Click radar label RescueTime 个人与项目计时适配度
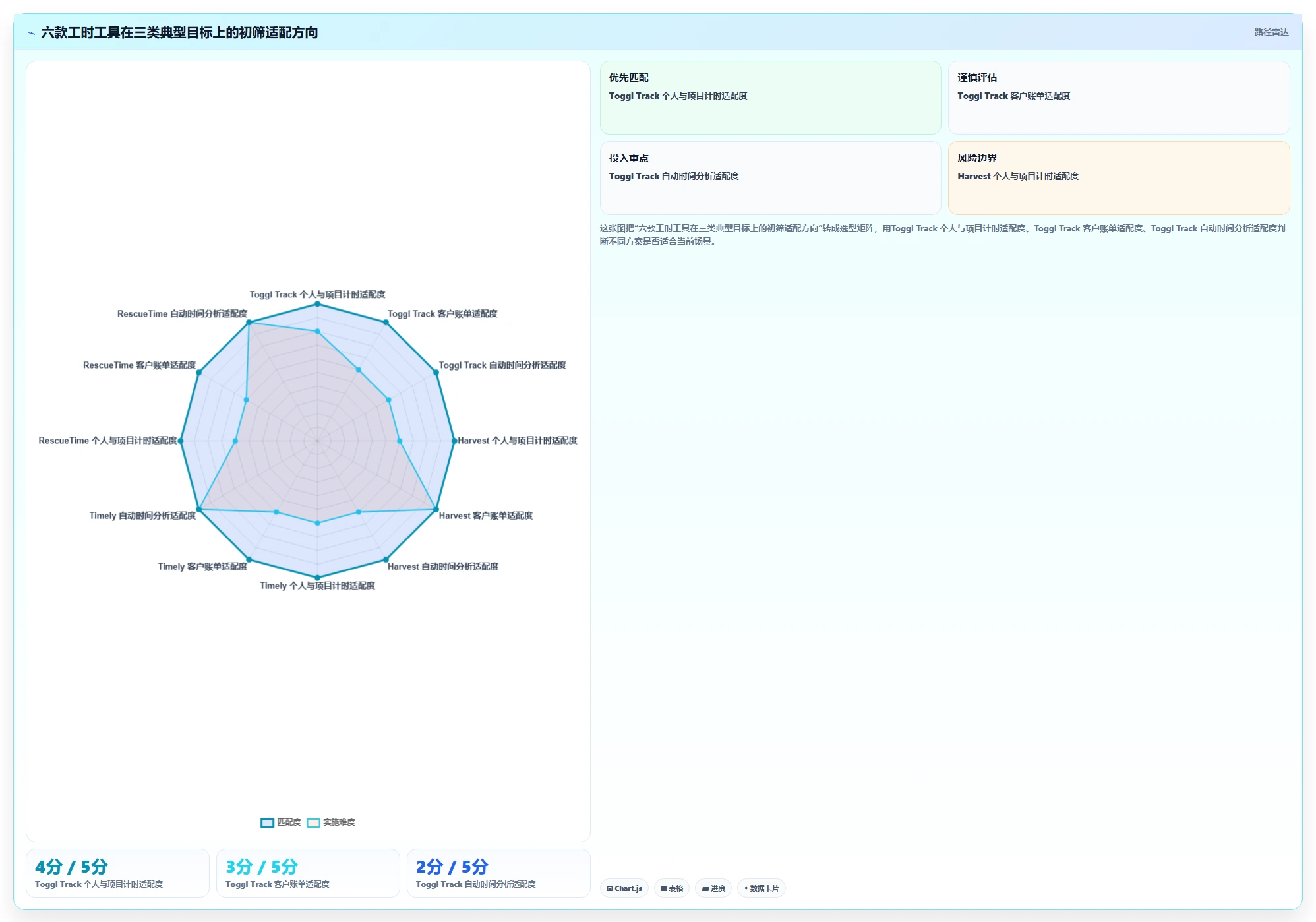 click(x=107, y=441)
